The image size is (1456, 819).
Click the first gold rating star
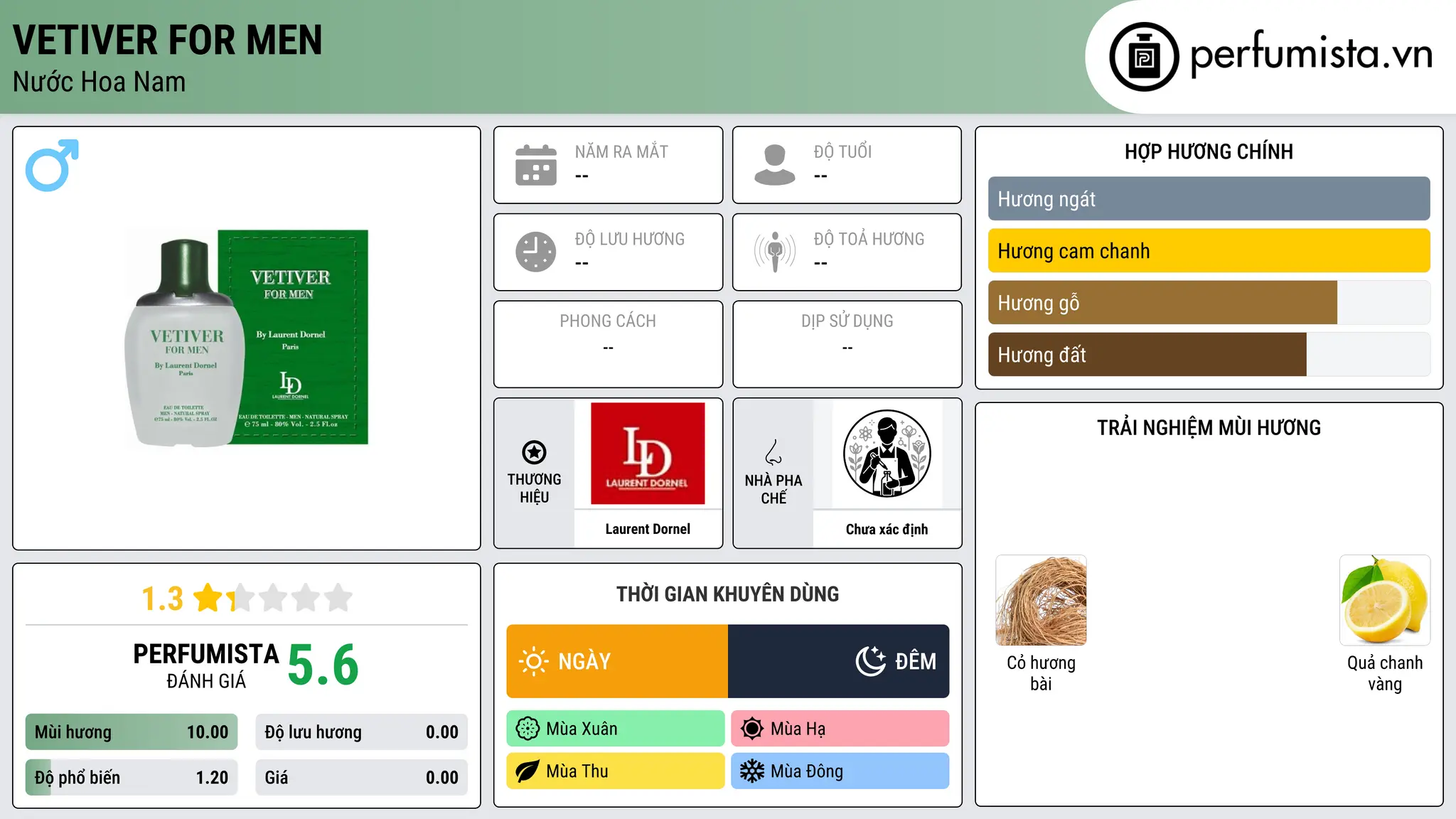coord(208,598)
